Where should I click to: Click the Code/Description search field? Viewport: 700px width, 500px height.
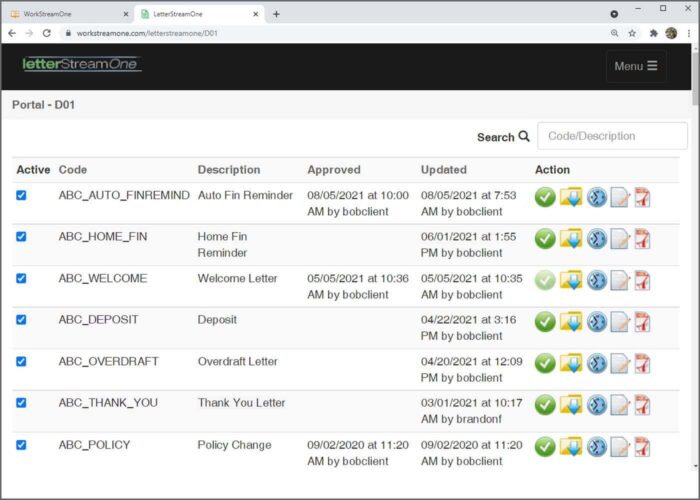612,136
